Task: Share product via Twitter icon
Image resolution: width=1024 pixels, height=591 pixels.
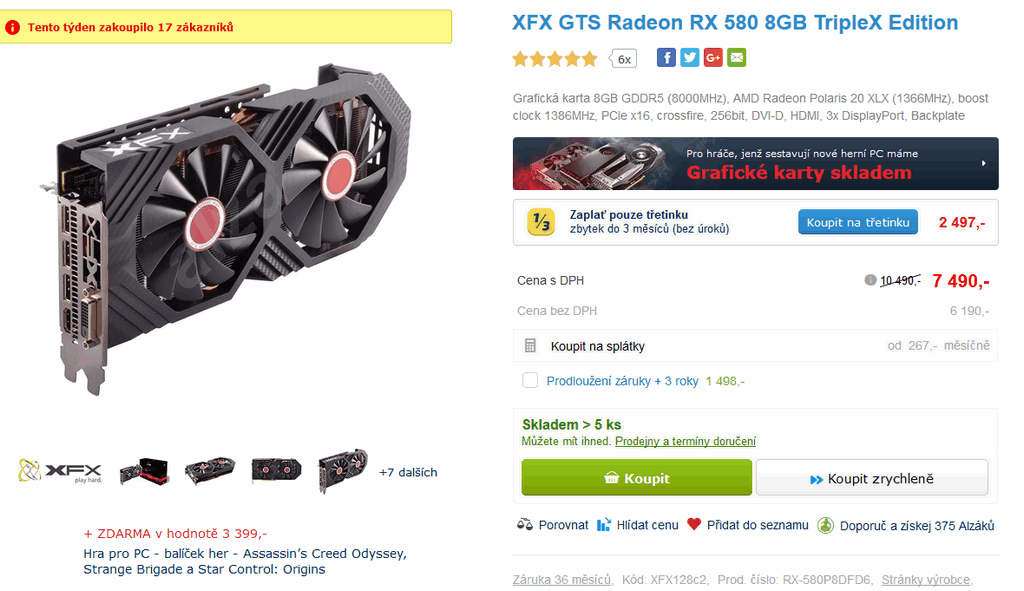Action: (690, 58)
